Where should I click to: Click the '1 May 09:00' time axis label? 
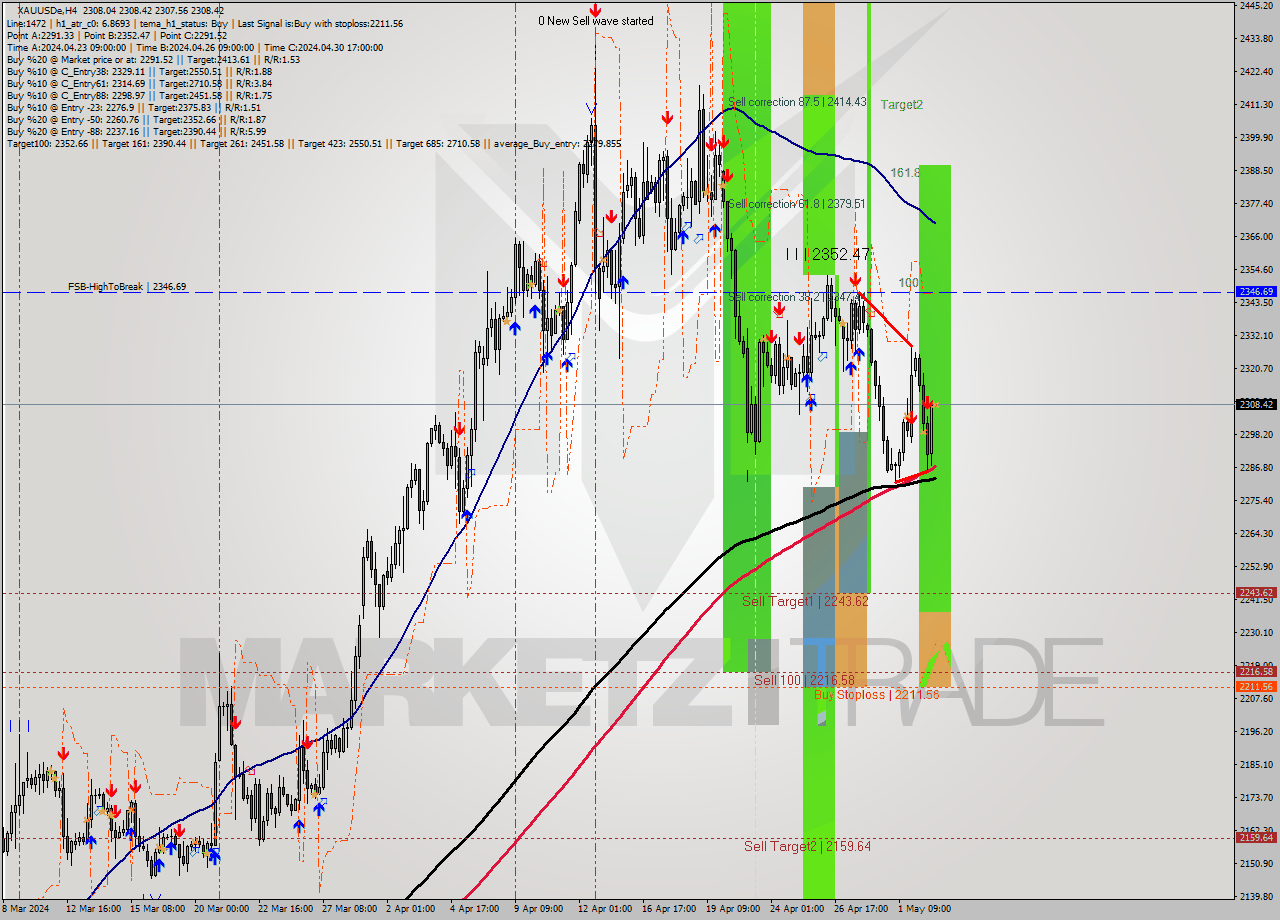[924, 910]
